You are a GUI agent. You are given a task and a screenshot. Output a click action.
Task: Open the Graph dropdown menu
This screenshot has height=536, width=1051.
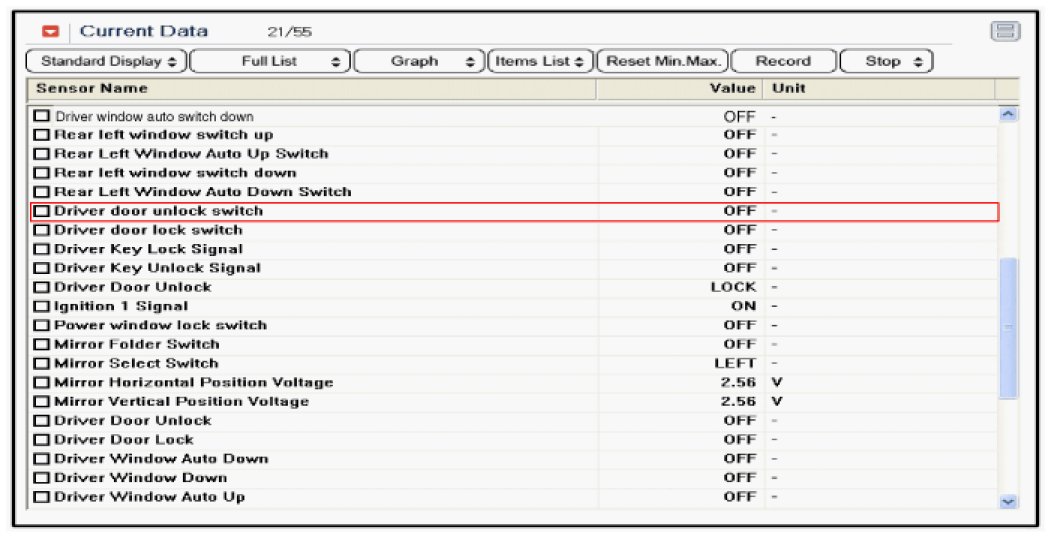(419, 61)
